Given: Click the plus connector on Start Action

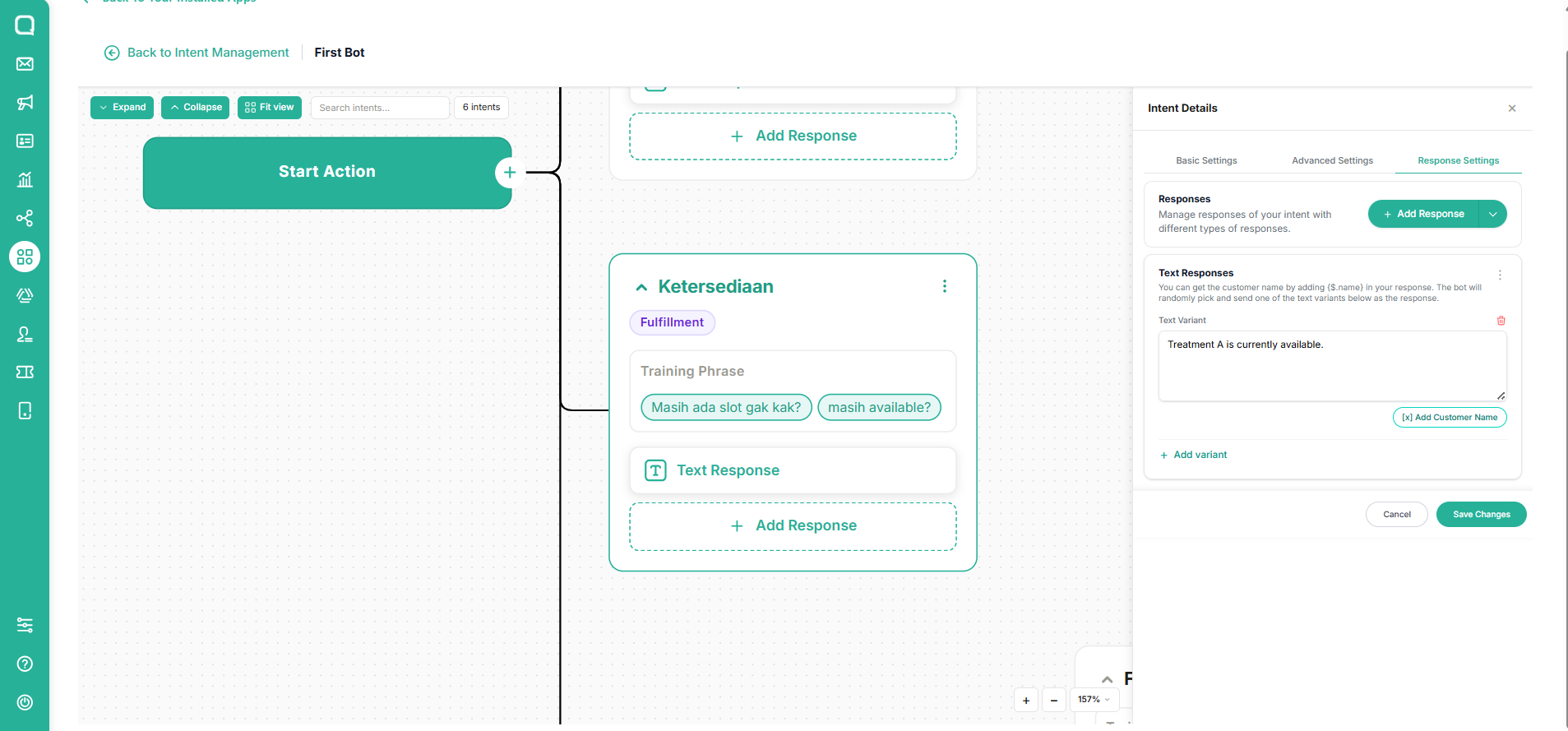Looking at the screenshot, I should pos(510,172).
